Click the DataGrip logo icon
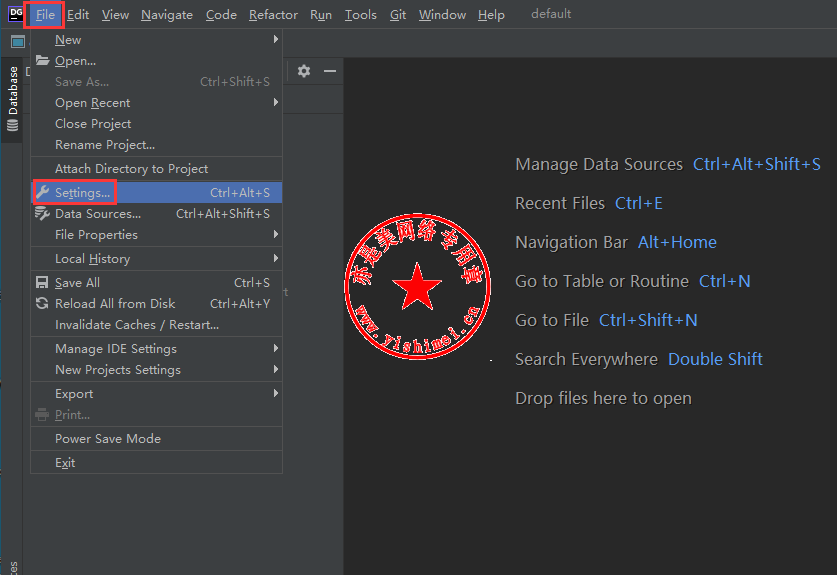This screenshot has width=837, height=575. click(x=15, y=14)
